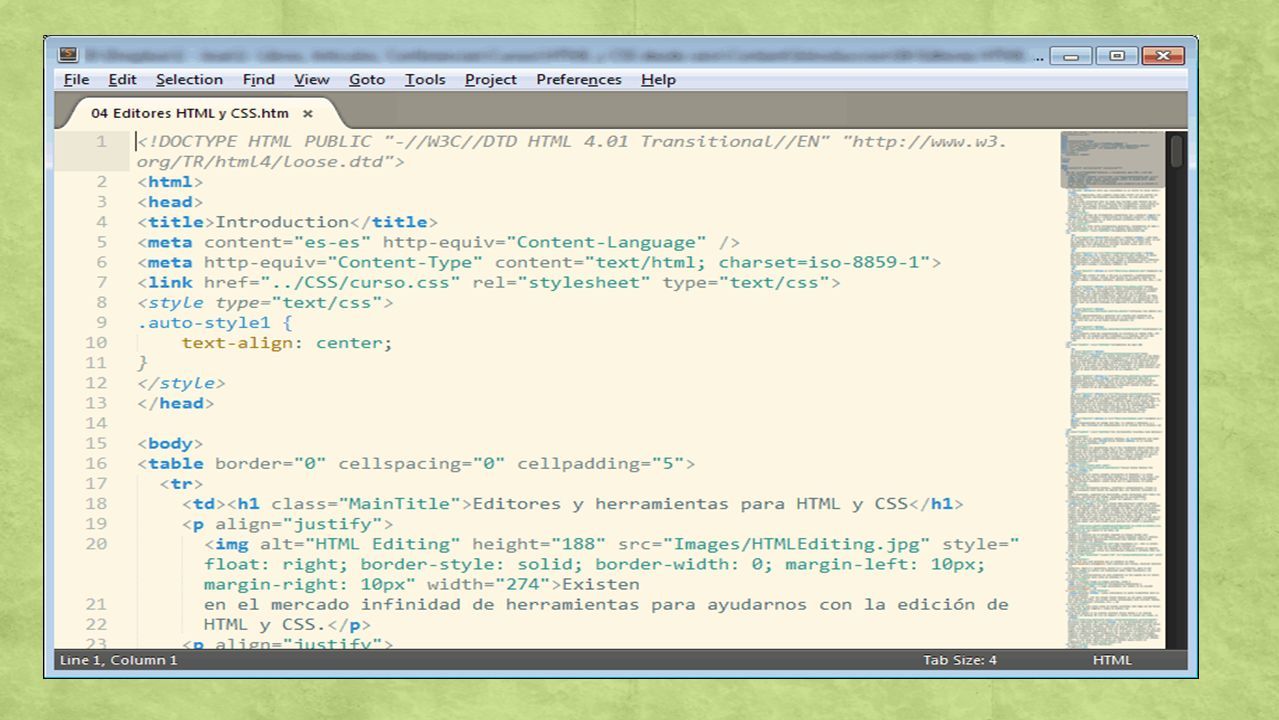
Task: Click Line 1, Column 1 status text
Action: (x=118, y=660)
